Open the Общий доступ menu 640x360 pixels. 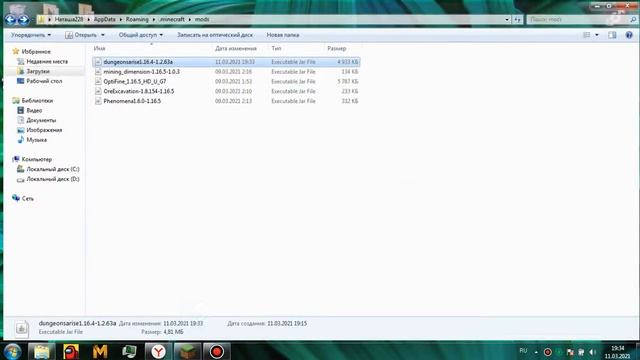coord(140,35)
